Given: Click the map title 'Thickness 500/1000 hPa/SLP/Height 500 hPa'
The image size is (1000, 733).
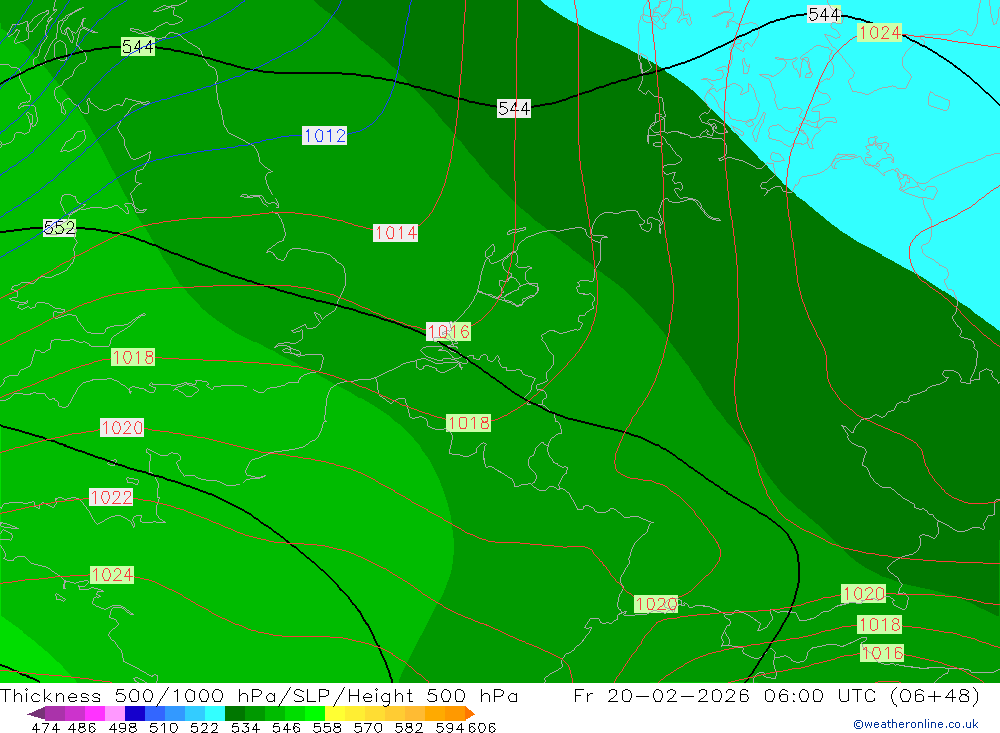Looking at the screenshot, I should tap(259, 696).
